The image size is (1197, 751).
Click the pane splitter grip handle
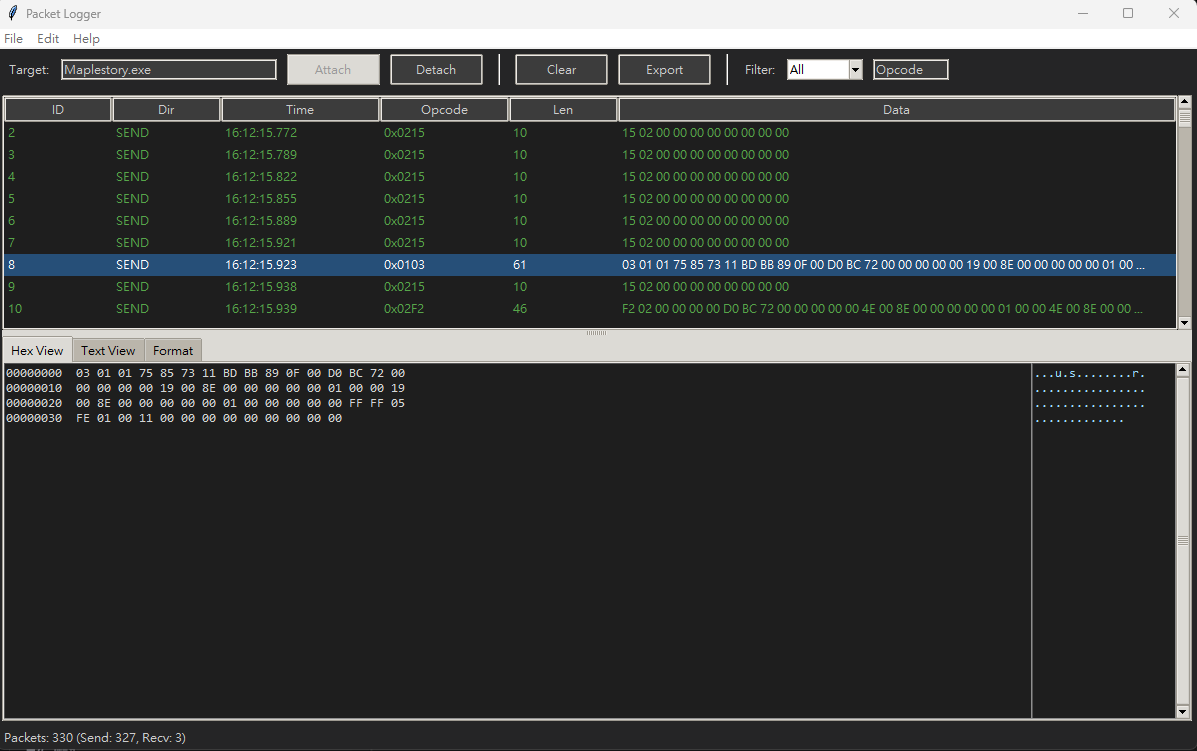tap(596, 332)
